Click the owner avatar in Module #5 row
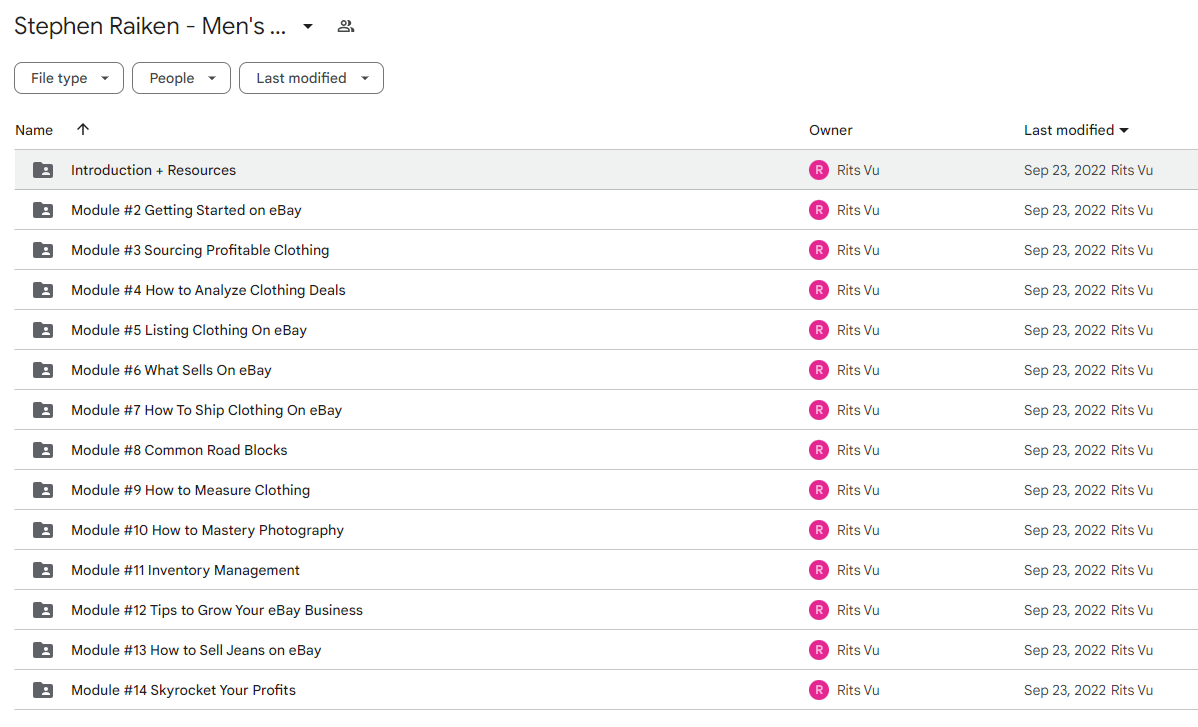This screenshot has width=1198, height=727. [819, 330]
